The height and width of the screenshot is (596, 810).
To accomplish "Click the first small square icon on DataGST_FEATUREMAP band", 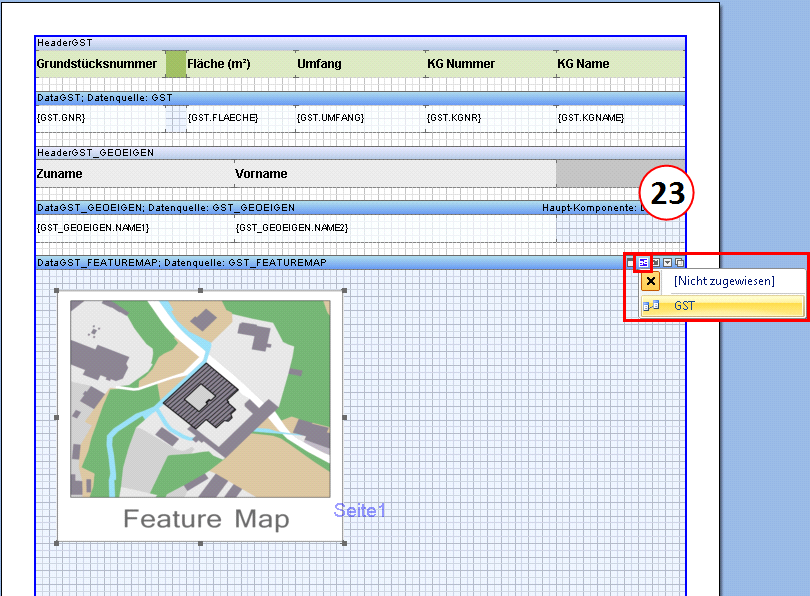I will (630, 263).
